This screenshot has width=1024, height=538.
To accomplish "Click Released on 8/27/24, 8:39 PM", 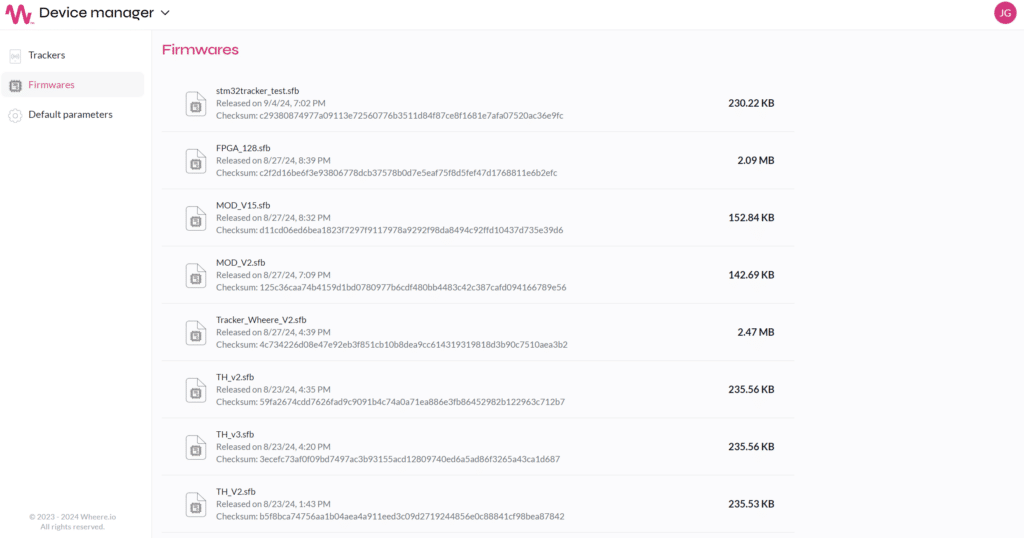I will pos(273,161).
